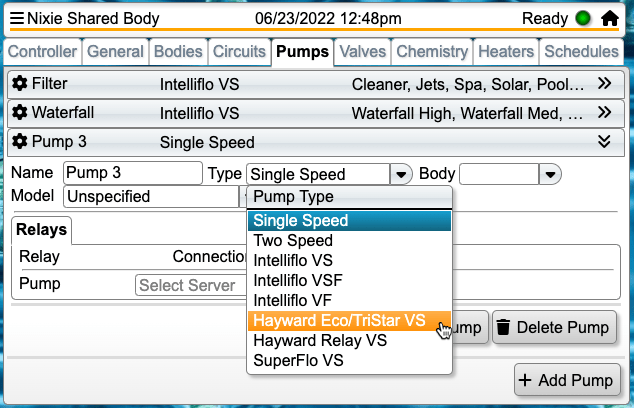Choose Hayward Relay VS pump type
Screen dimensions: 634x408
click(349, 340)
